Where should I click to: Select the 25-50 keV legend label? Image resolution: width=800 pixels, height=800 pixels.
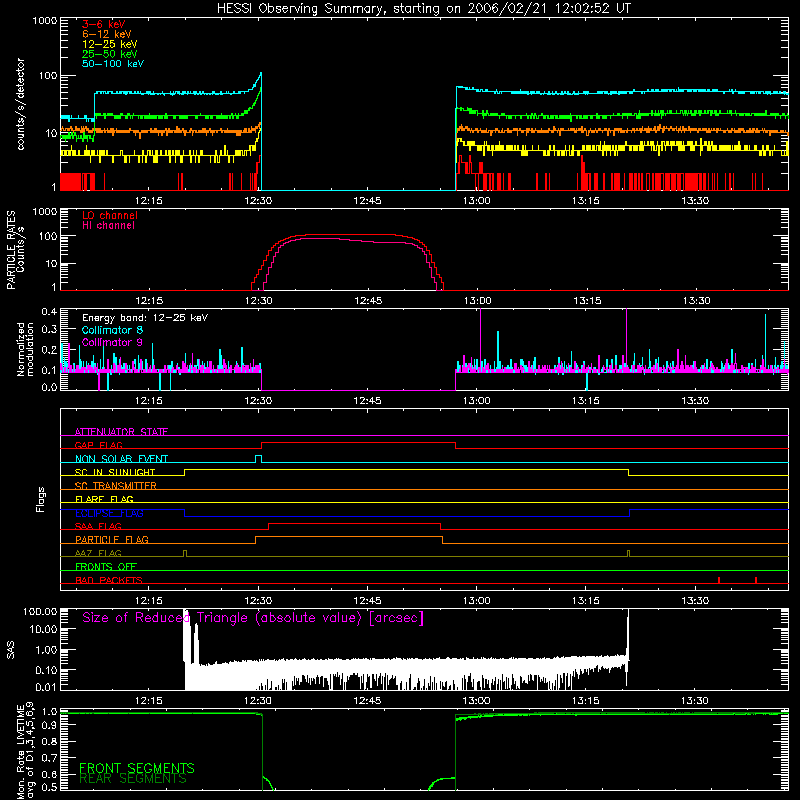(110, 54)
